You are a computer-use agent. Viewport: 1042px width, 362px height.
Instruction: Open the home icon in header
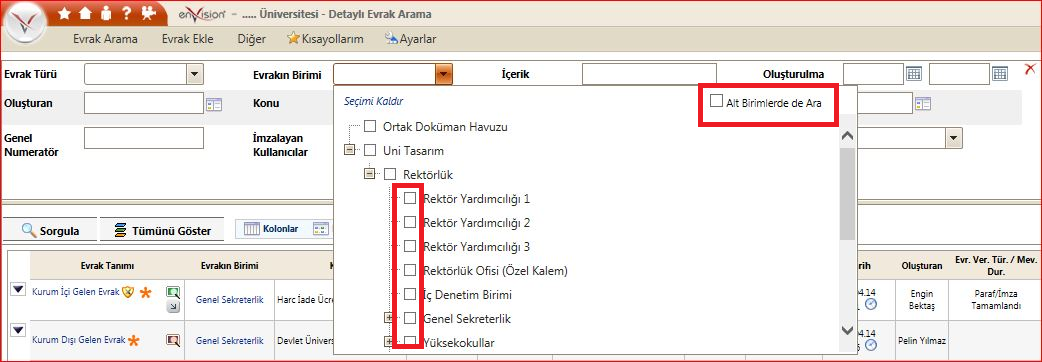[84, 13]
